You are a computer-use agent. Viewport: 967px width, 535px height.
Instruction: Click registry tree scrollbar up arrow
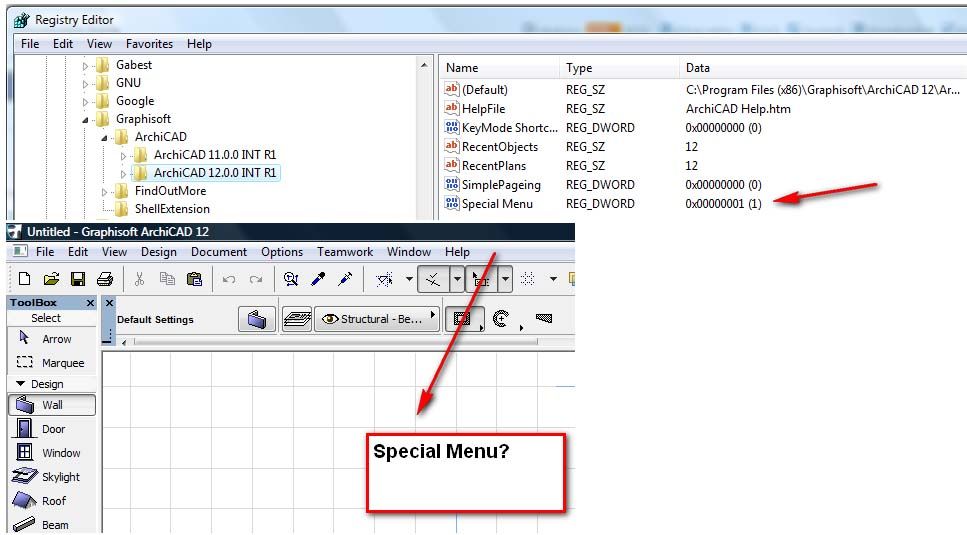[424, 65]
